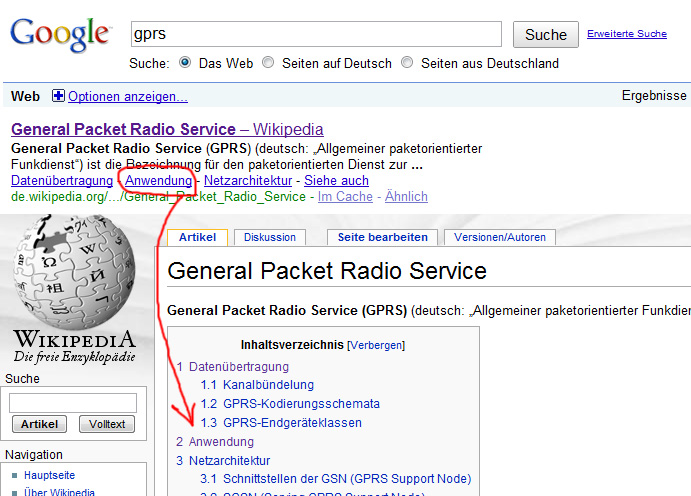This screenshot has width=691, height=496.
Task: Select the Seiten auf Deutsch radio button
Action: point(268,63)
